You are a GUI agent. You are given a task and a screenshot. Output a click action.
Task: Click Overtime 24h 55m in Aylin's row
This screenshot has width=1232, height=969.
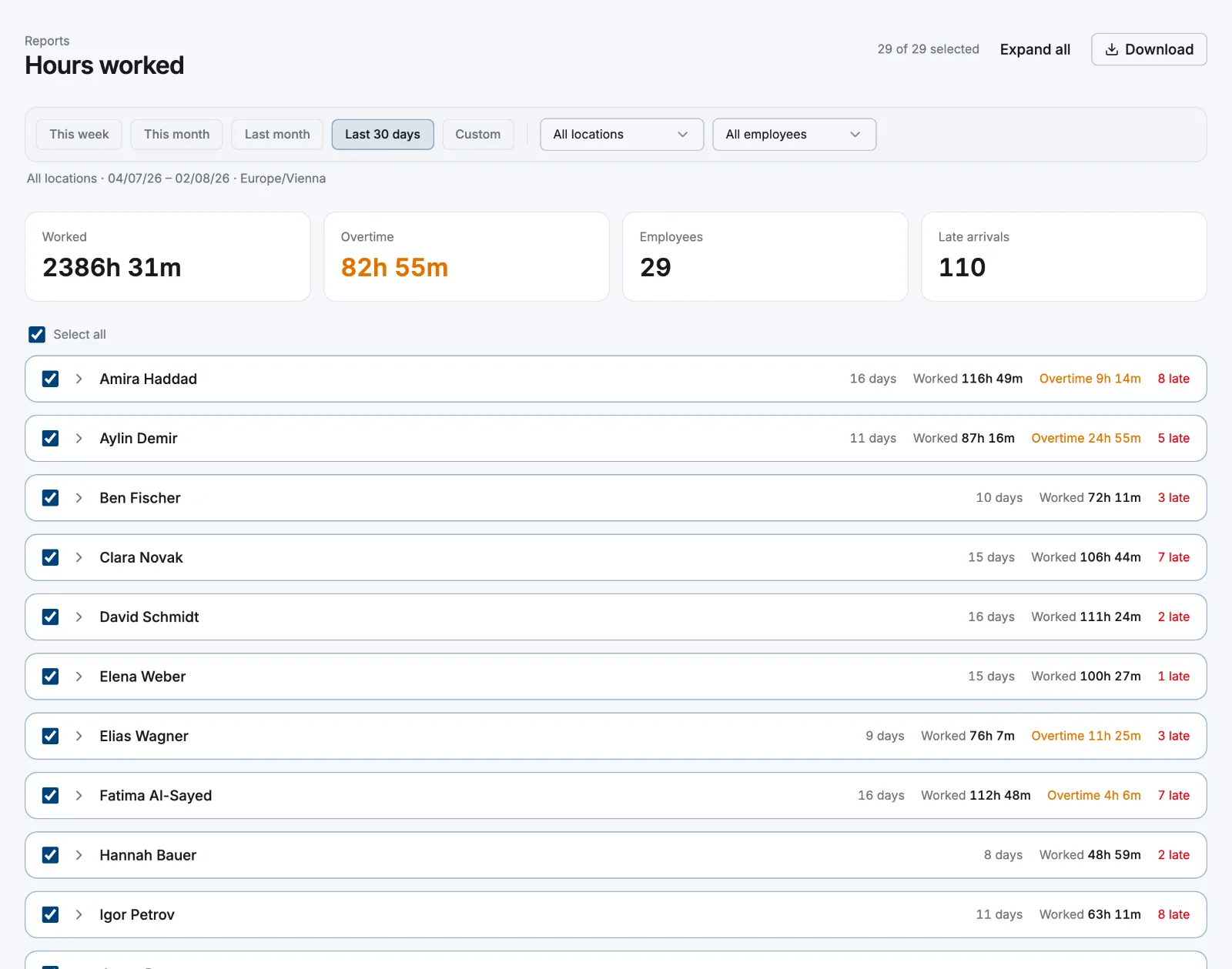click(x=1086, y=438)
